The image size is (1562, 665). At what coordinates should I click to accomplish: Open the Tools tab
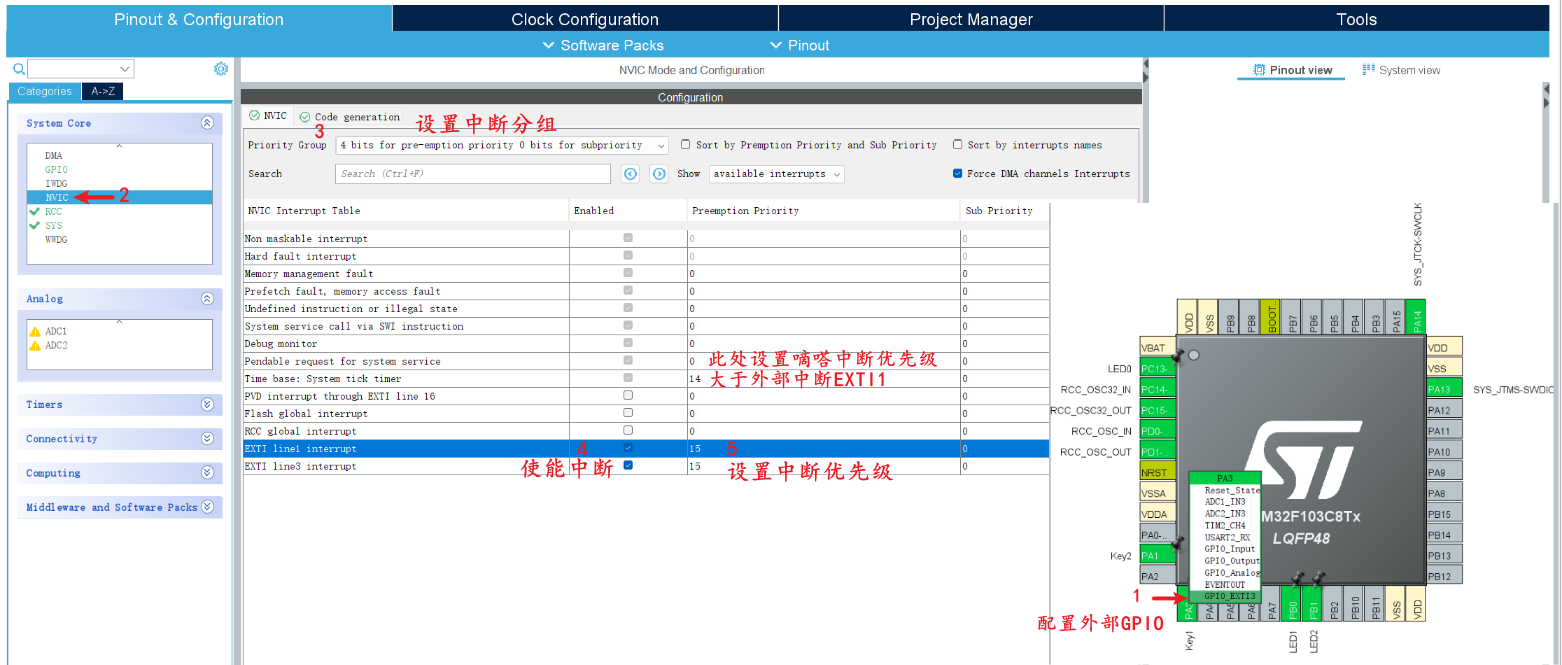[x=1357, y=19]
